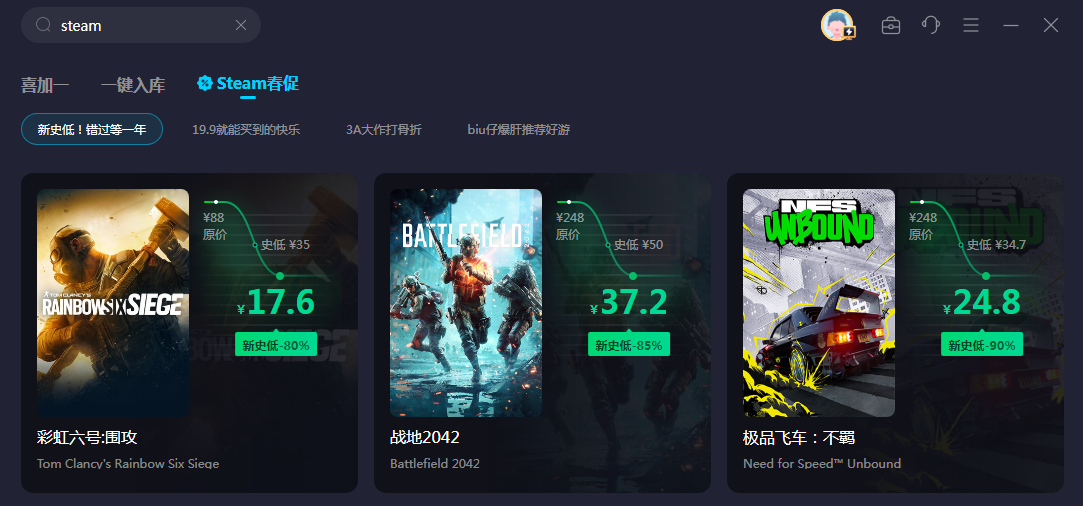Open the hamburger menu

(971, 26)
